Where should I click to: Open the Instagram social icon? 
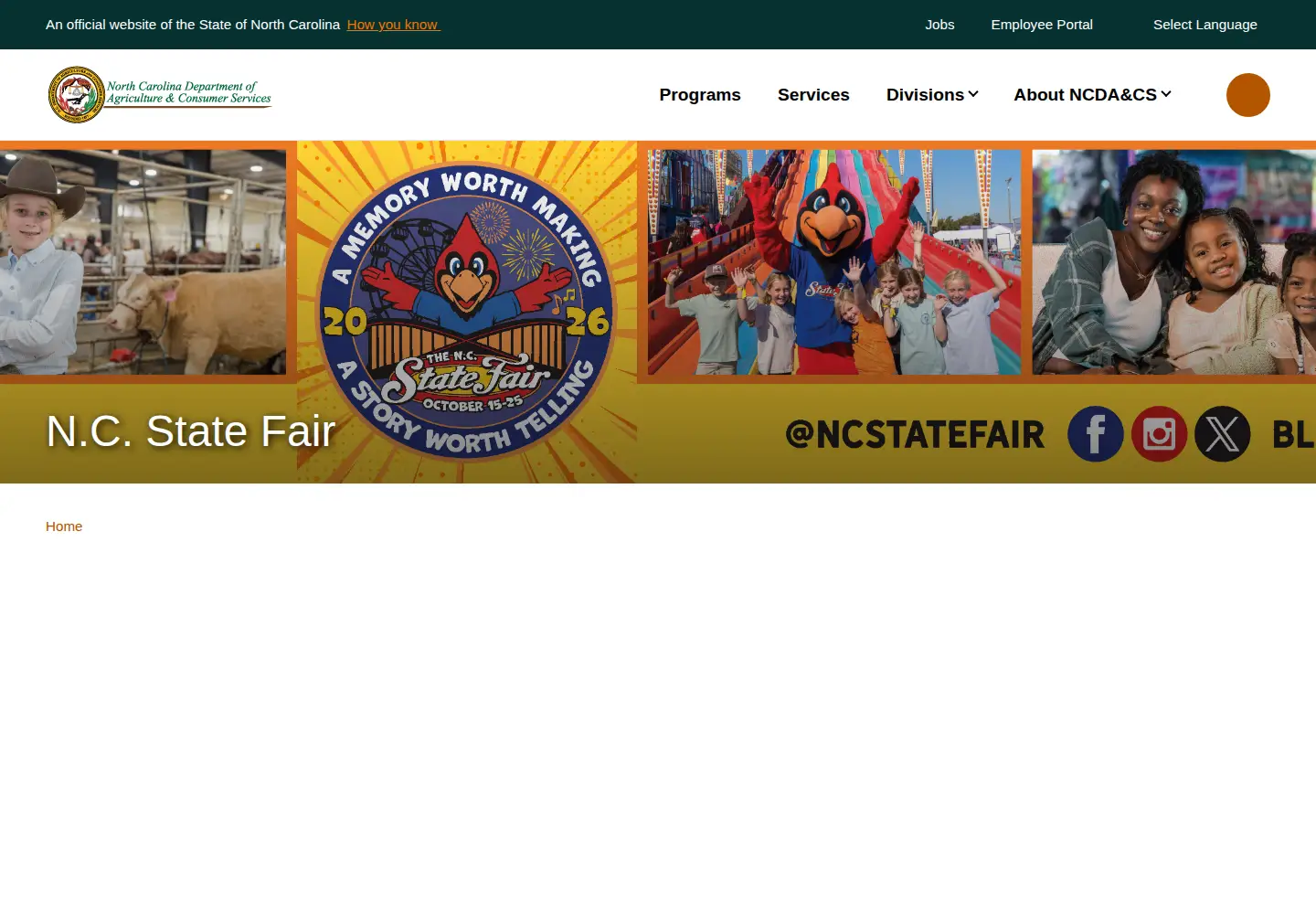click(1159, 434)
